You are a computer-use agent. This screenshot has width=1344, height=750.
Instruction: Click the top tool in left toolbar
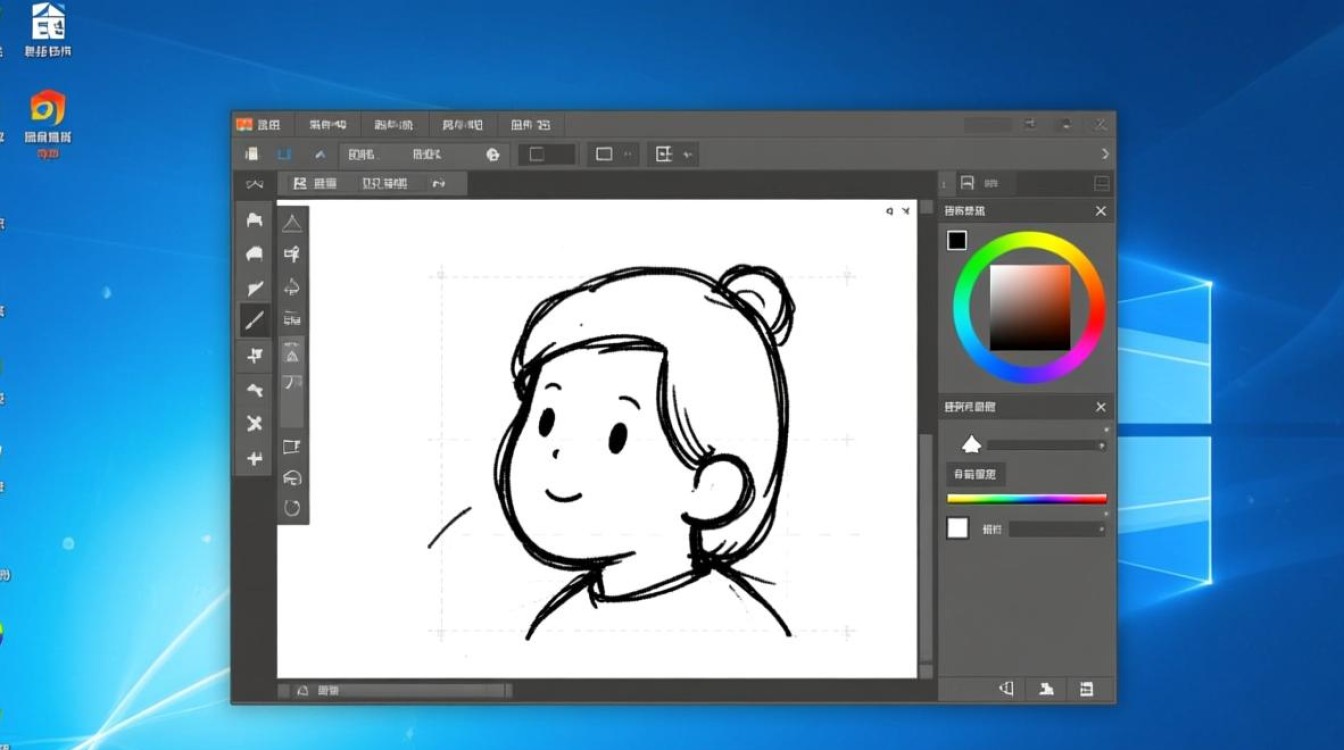[x=255, y=220]
